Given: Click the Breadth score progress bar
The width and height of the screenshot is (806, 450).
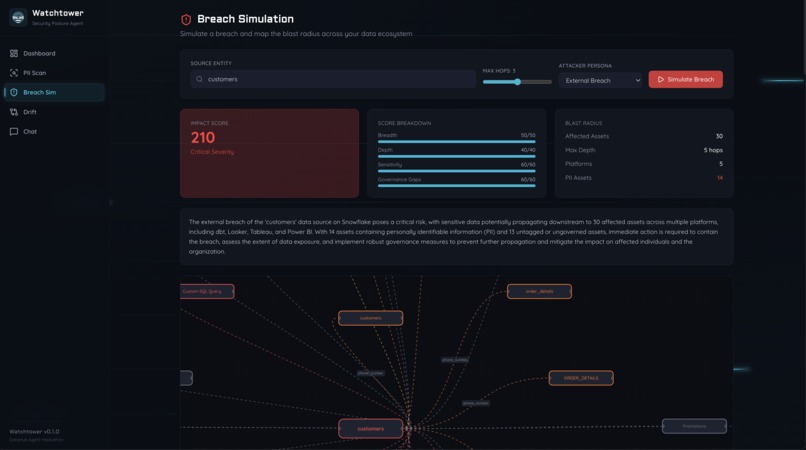Looking at the screenshot, I should [456, 141].
